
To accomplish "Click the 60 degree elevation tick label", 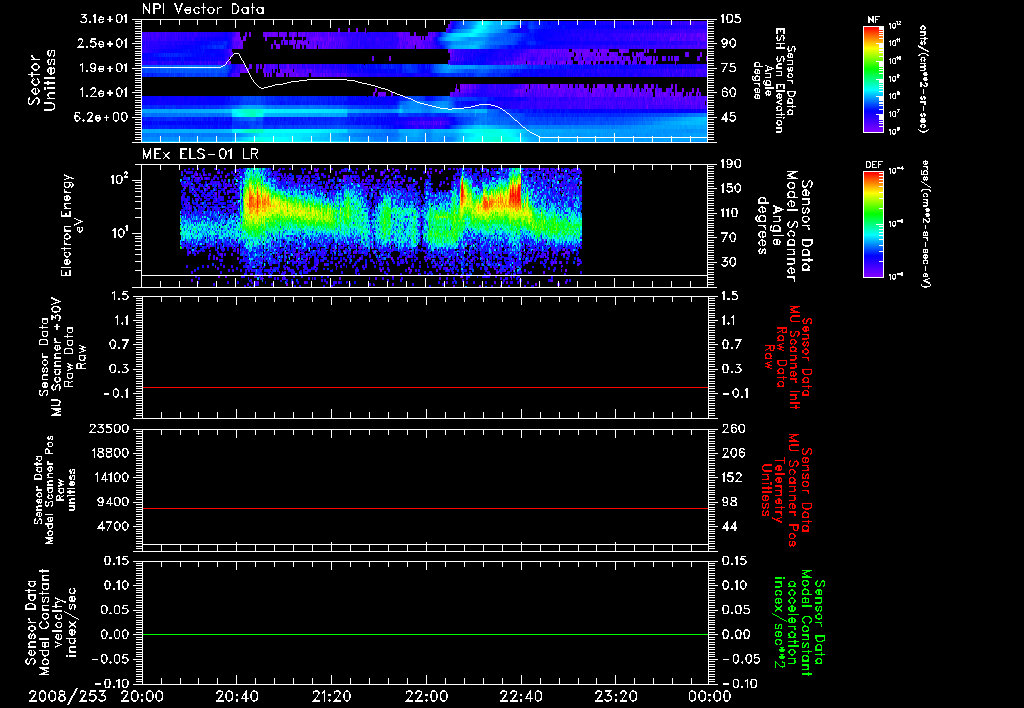I will (728, 93).
